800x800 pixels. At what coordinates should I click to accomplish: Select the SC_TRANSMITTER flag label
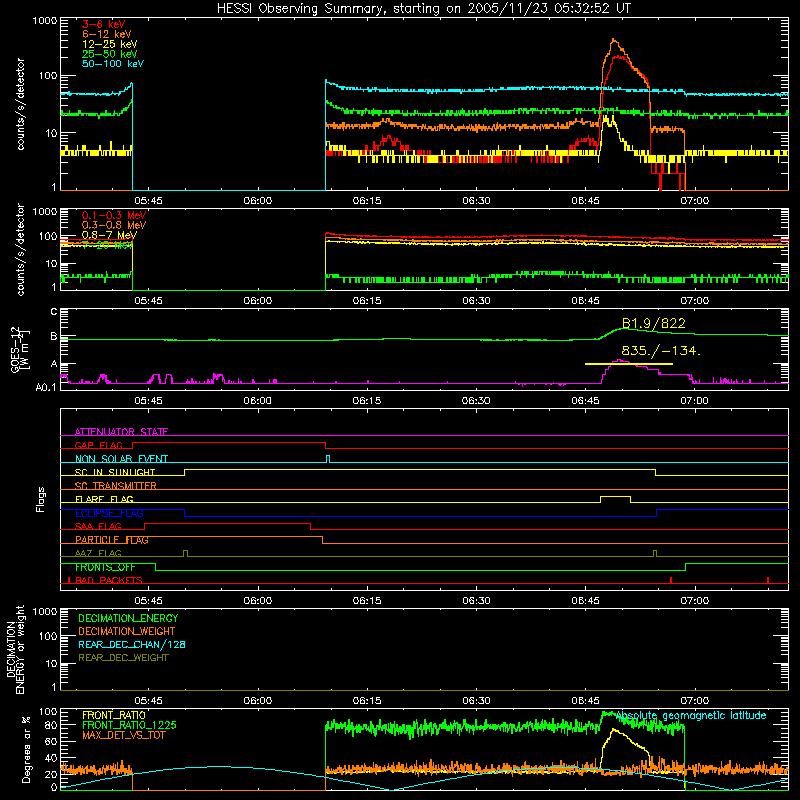(x=116, y=486)
